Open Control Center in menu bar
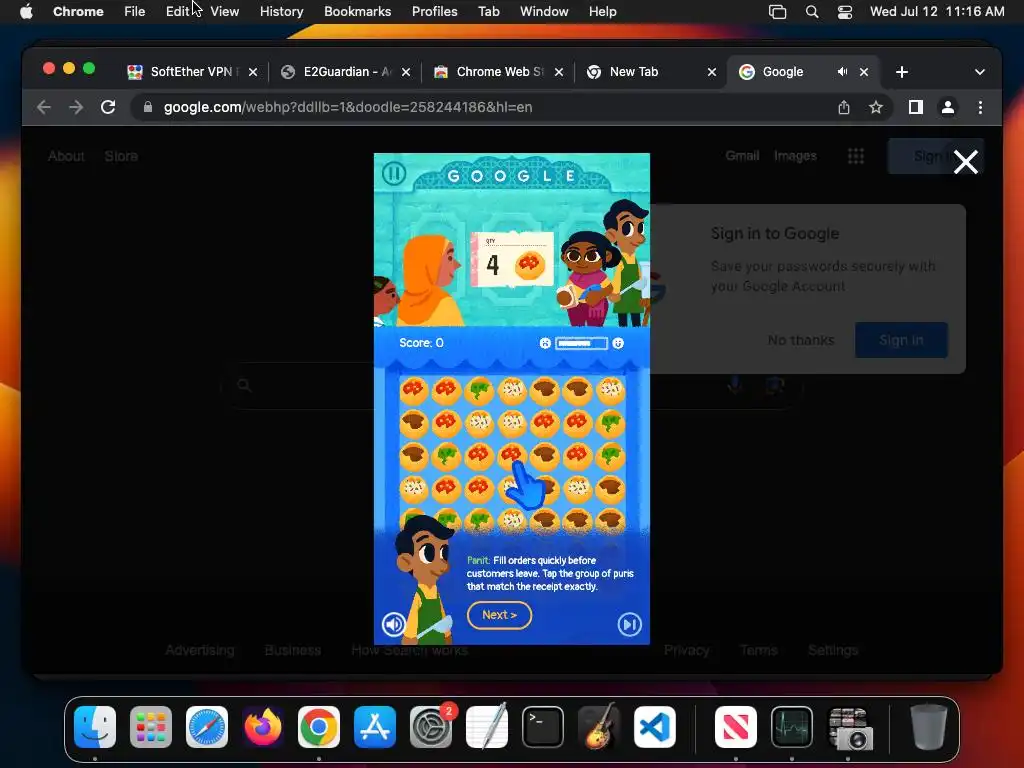The width and height of the screenshot is (1024, 768). click(844, 12)
